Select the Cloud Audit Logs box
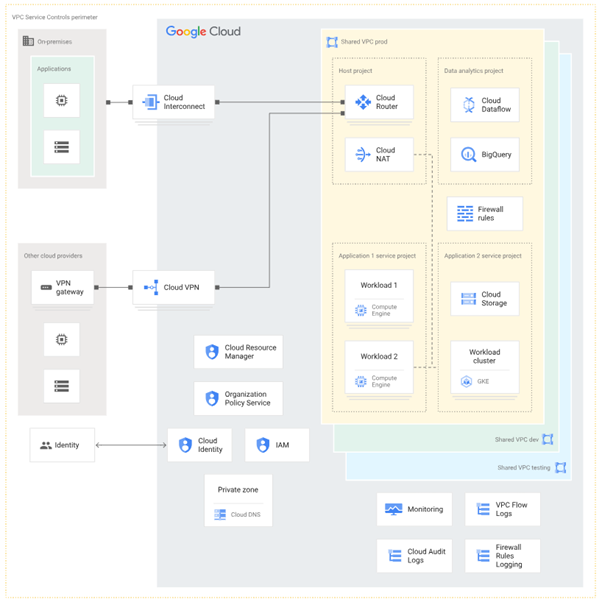602x605 pixels. tap(413, 556)
